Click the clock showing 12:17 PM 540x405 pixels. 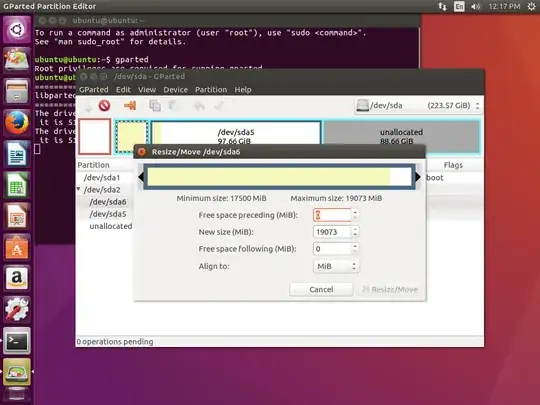[504, 6]
